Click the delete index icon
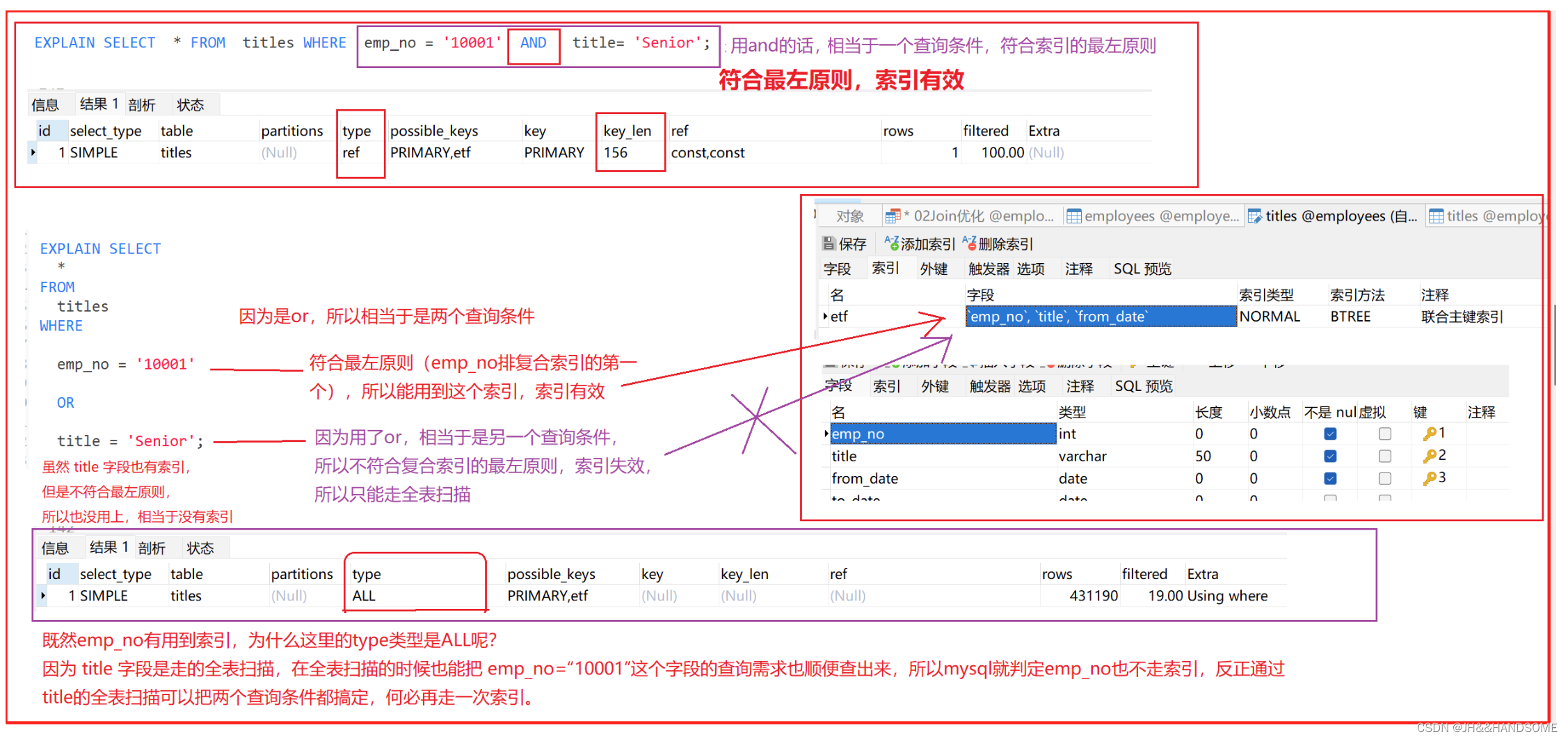1568x739 pixels. click(x=969, y=243)
